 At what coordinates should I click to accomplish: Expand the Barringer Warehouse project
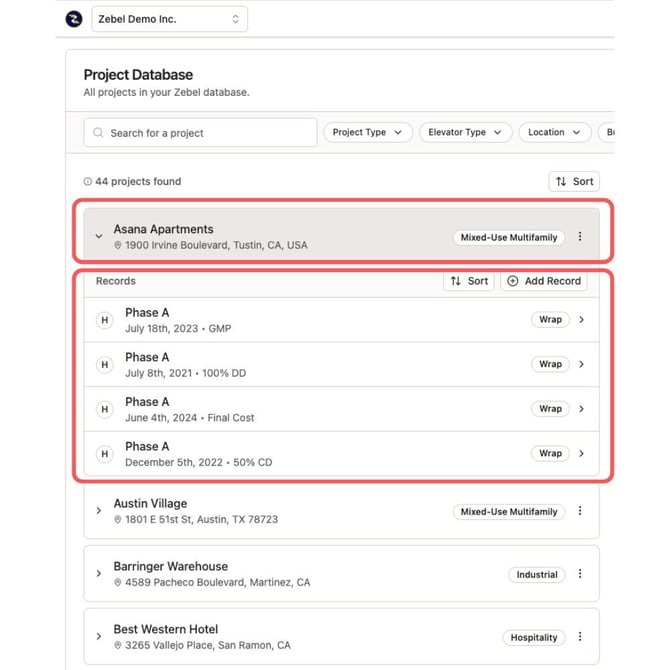coord(99,574)
